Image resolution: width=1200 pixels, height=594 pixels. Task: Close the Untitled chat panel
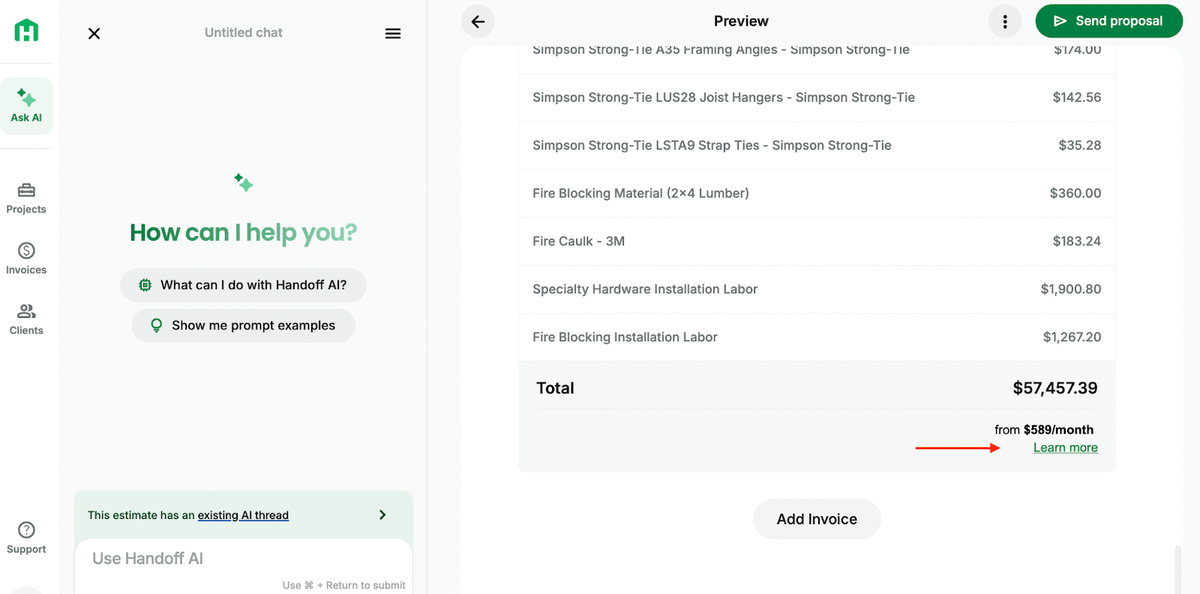pos(94,33)
